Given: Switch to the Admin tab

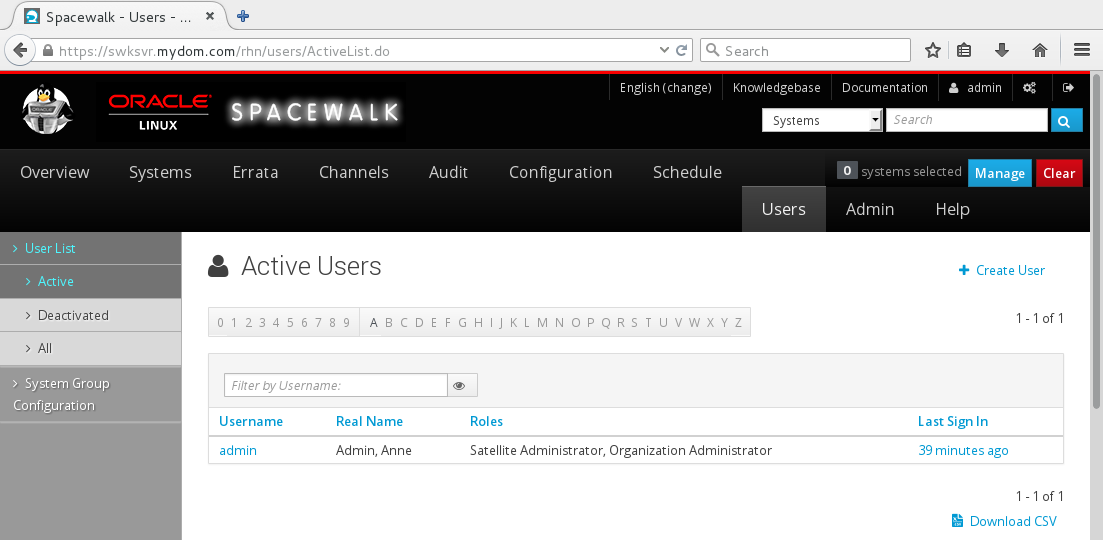Looking at the screenshot, I should coord(870,209).
